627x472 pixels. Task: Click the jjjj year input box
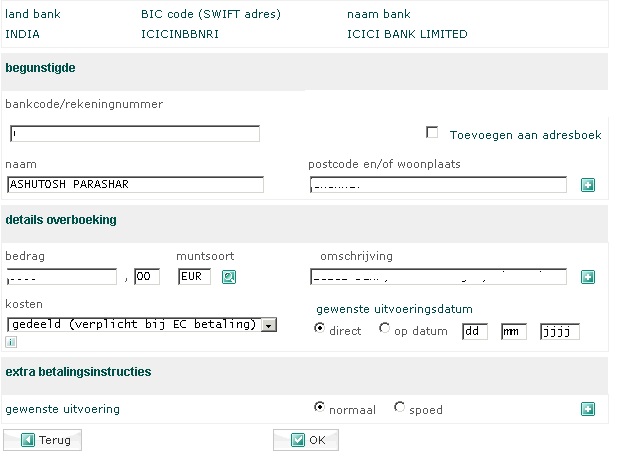(x=559, y=331)
